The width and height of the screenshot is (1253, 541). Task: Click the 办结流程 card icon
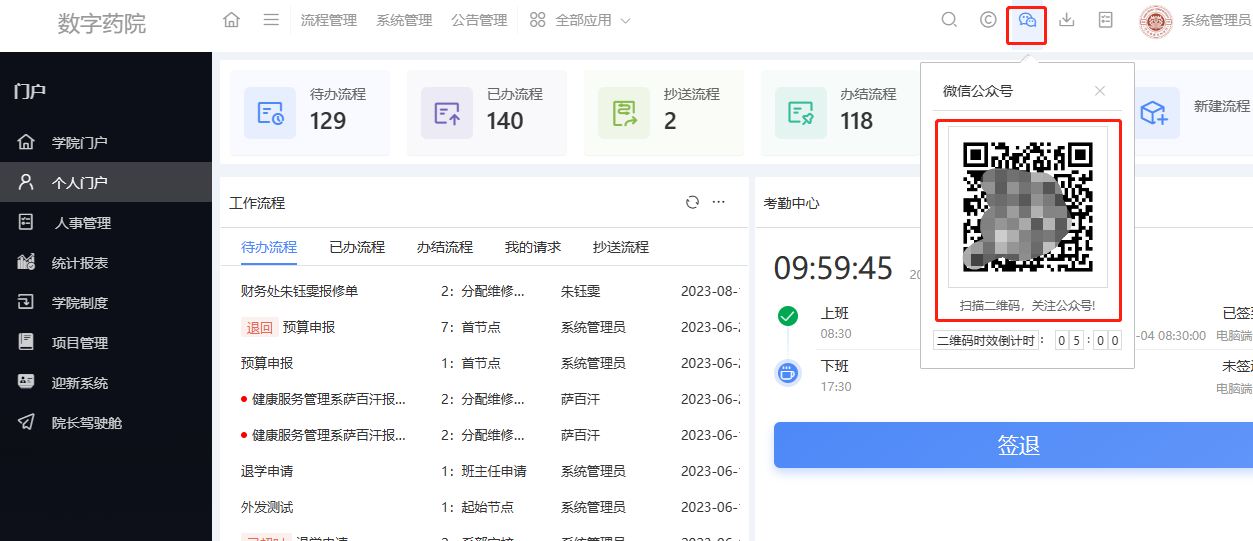click(801, 112)
